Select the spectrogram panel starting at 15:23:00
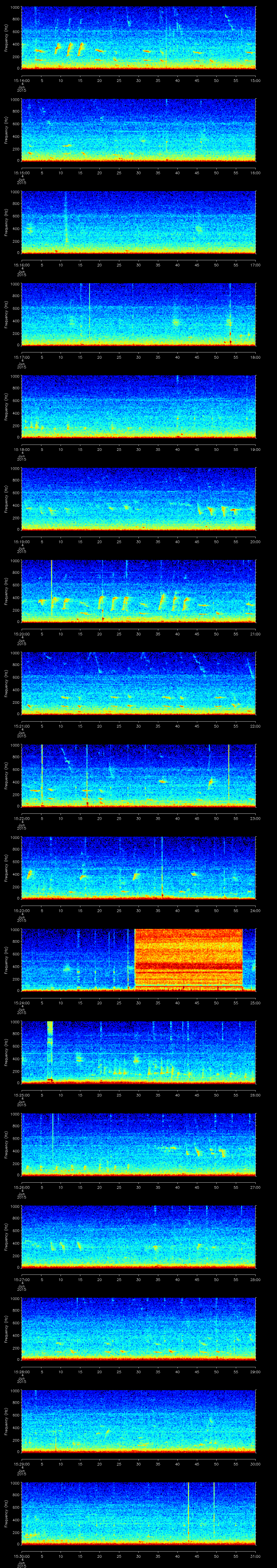Image resolution: width=277 pixels, height=1568 pixels. click(139, 868)
